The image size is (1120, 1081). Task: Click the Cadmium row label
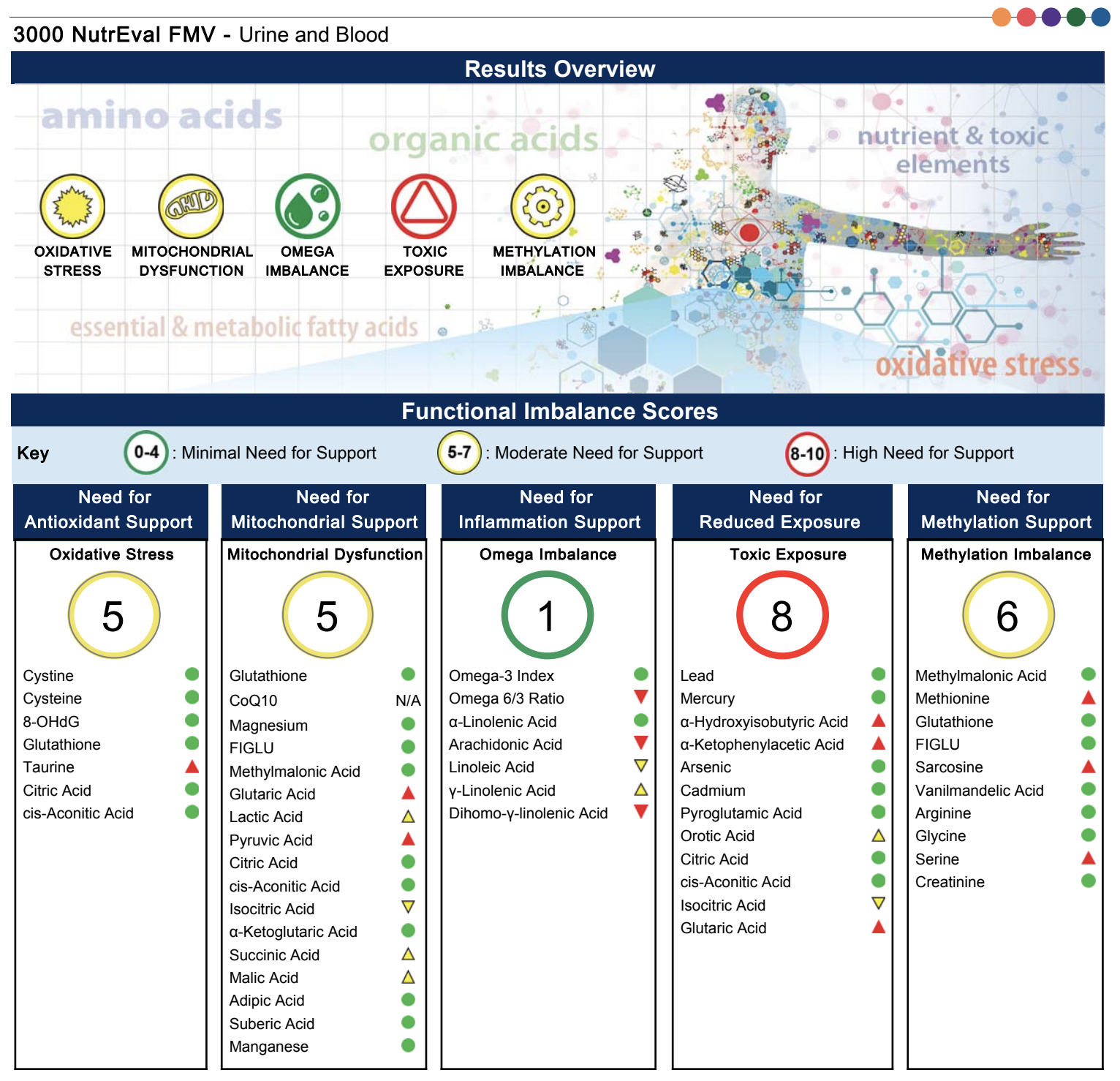pos(713,791)
